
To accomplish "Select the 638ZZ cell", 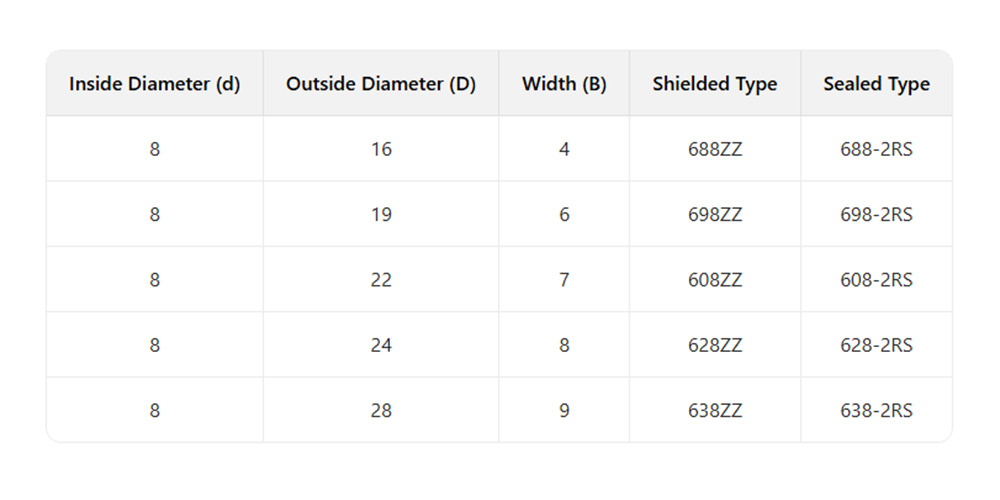I will 715,410.
